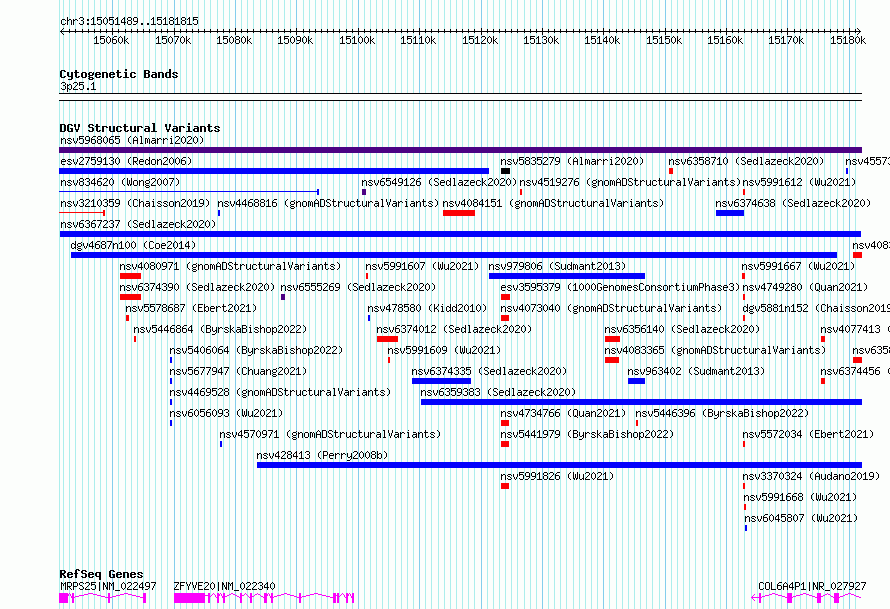Click the red nsv4084151 variant bar

coord(459,213)
